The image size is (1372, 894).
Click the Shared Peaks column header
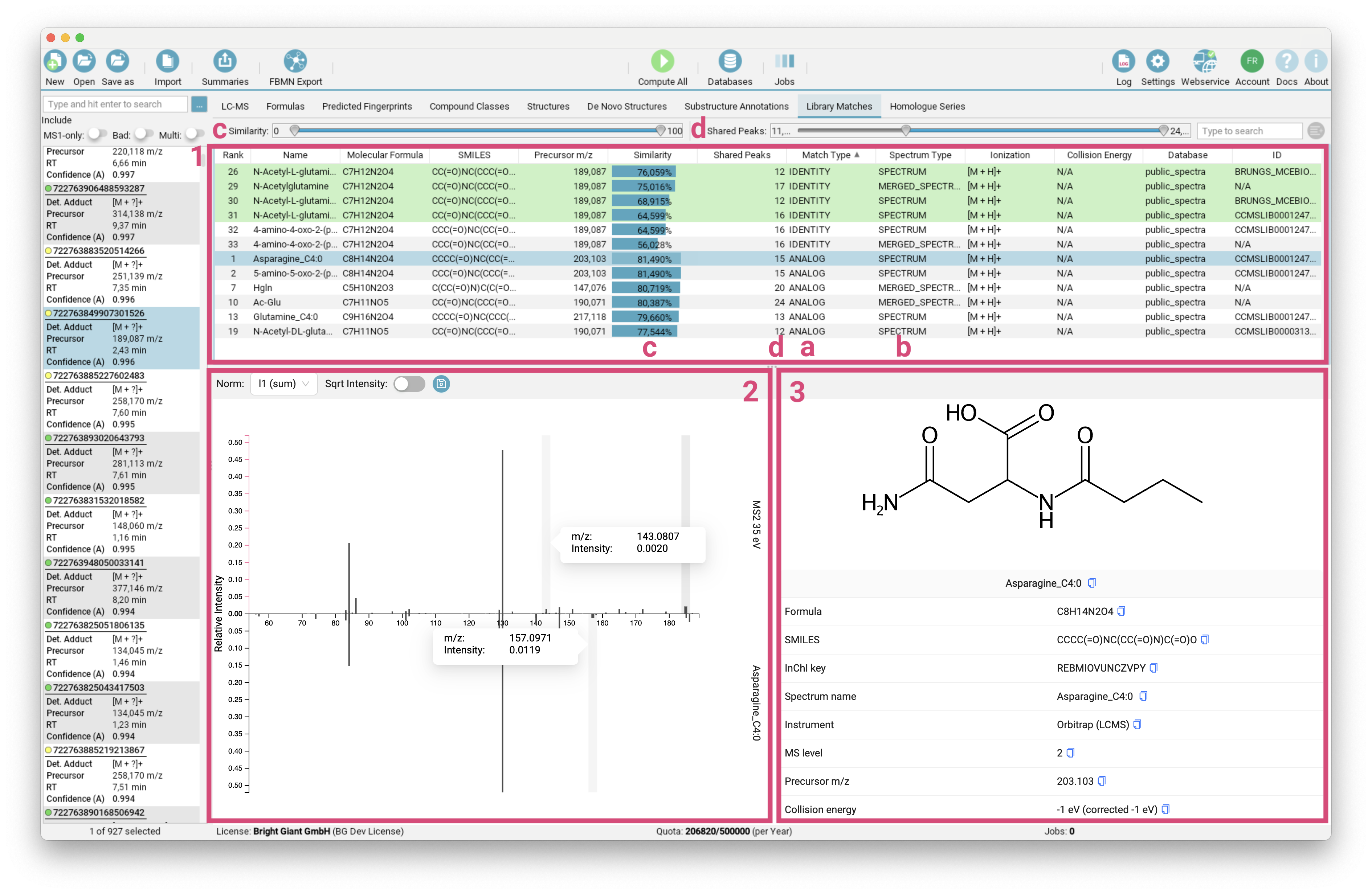741,155
